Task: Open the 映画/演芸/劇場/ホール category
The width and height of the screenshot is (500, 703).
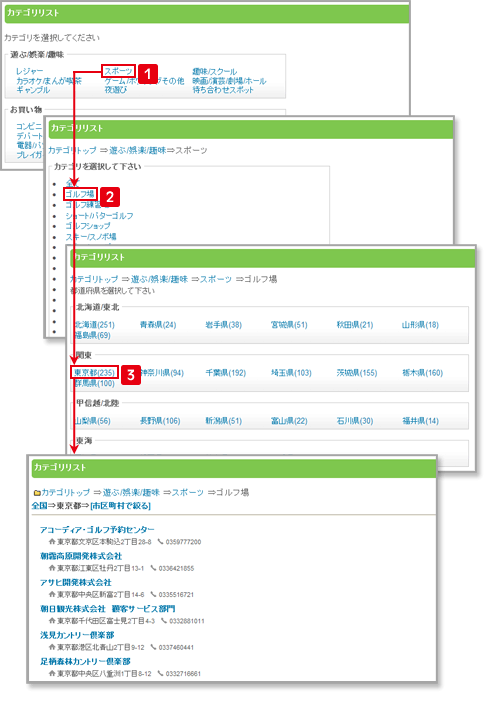Action: [230, 81]
